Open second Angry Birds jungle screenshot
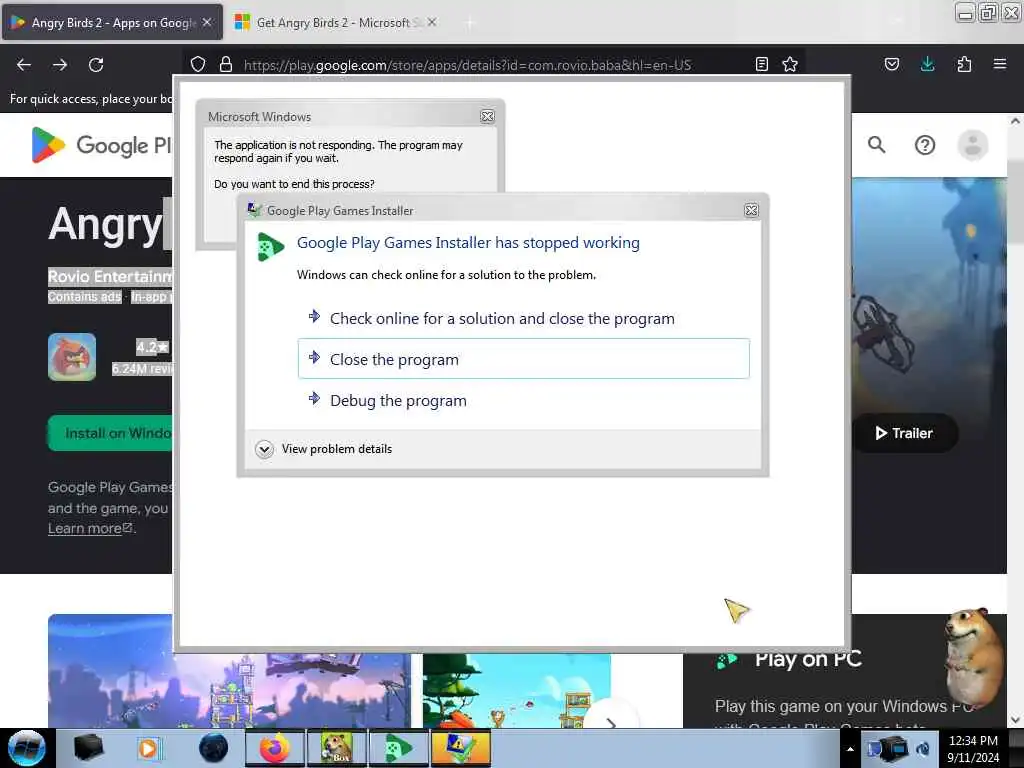Viewport: 1024px width, 768px height. point(517,690)
